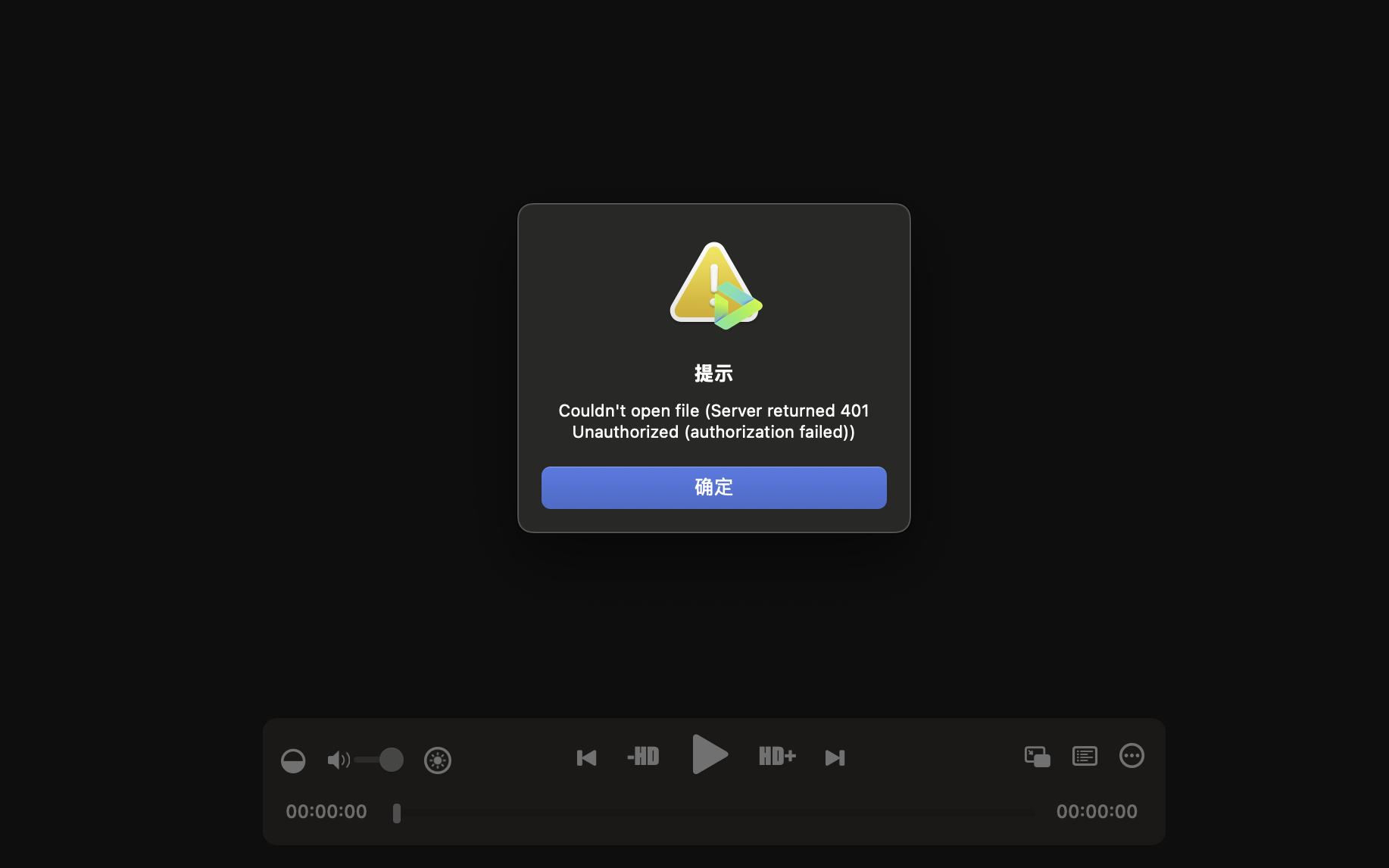Screen dimensions: 1389x868
Task: Adjust the volume slider knob
Action: 391,759
